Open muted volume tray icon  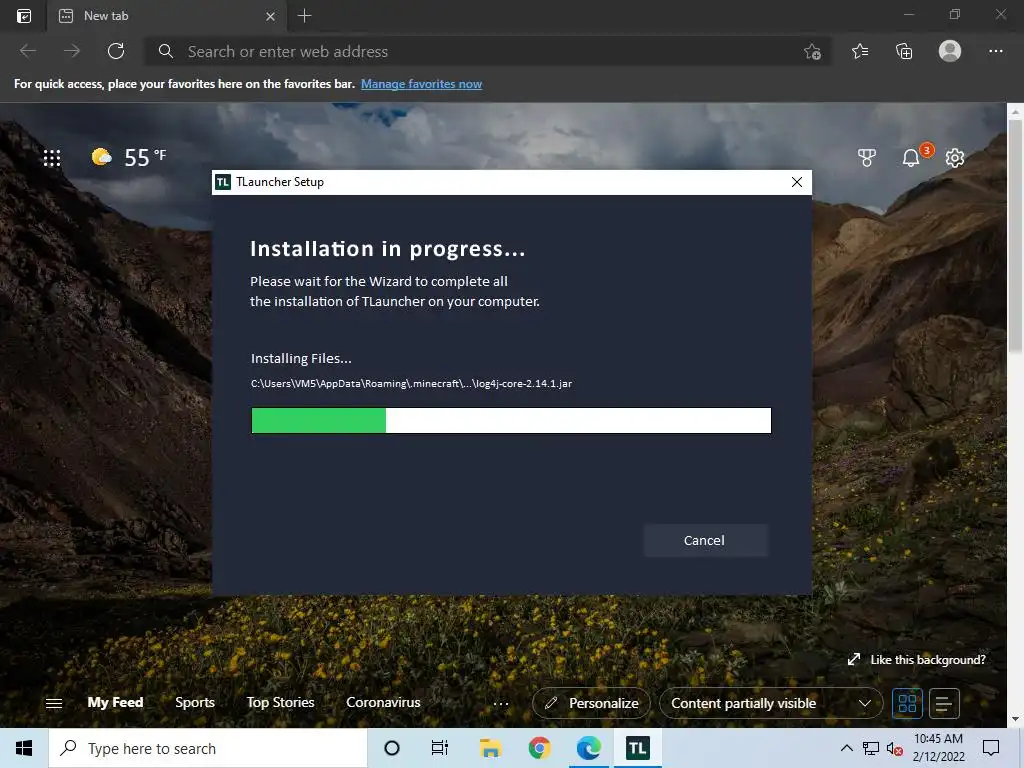(x=895, y=748)
